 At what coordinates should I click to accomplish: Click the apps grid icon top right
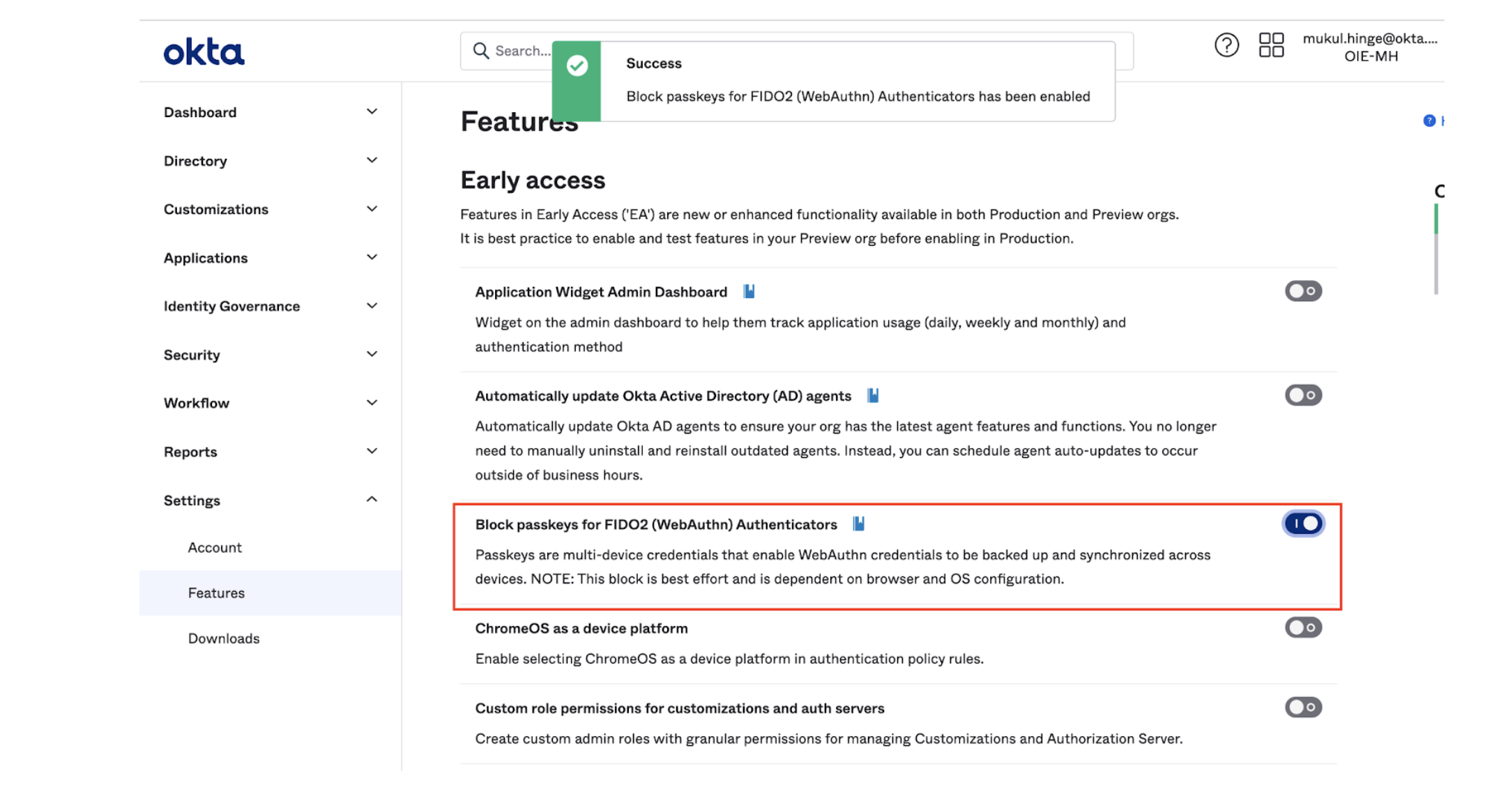tap(1270, 44)
